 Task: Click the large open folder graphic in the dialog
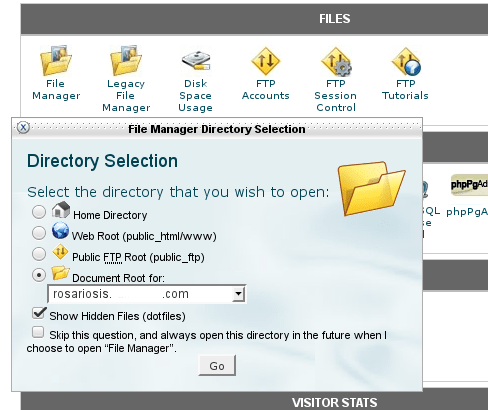click(371, 188)
